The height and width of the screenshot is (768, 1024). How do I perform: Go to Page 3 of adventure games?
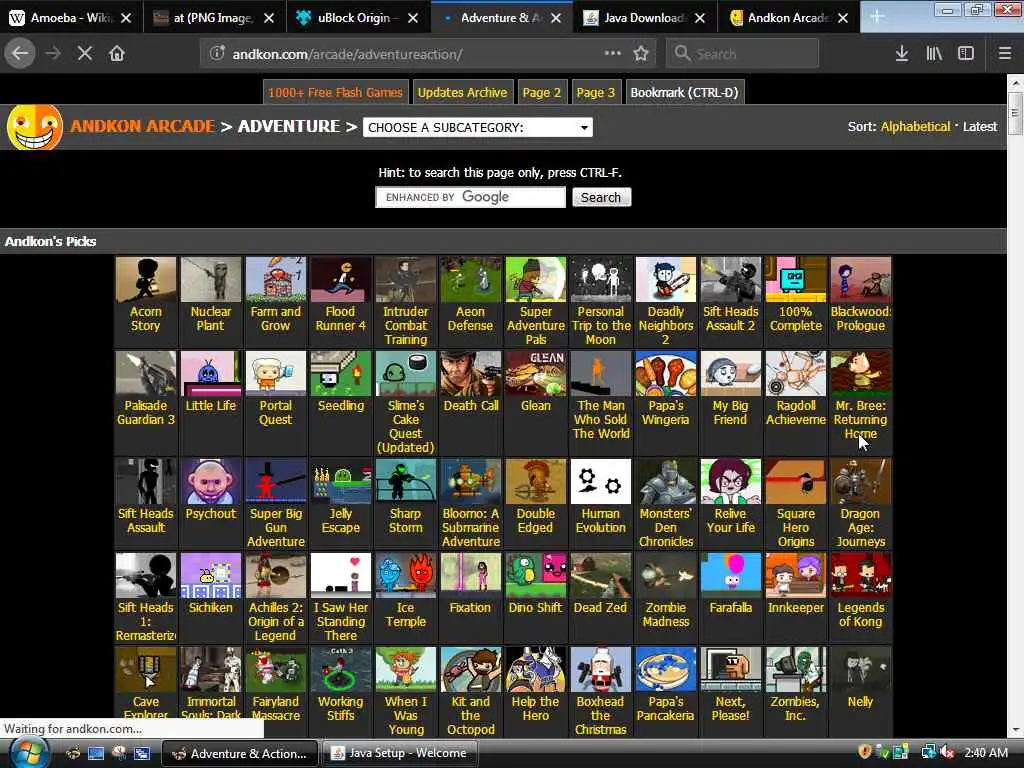point(595,93)
